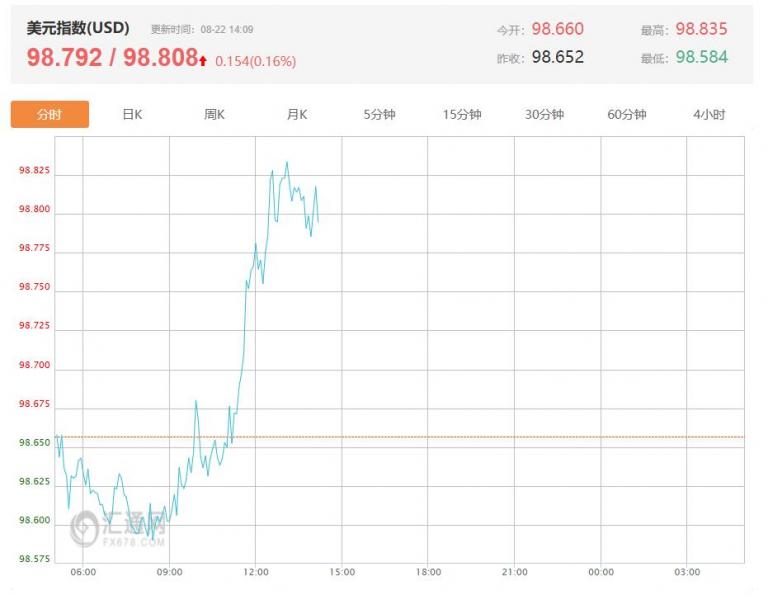Click the 今开 value 98.660
The height and width of the screenshot is (600, 768).
pos(558,29)
